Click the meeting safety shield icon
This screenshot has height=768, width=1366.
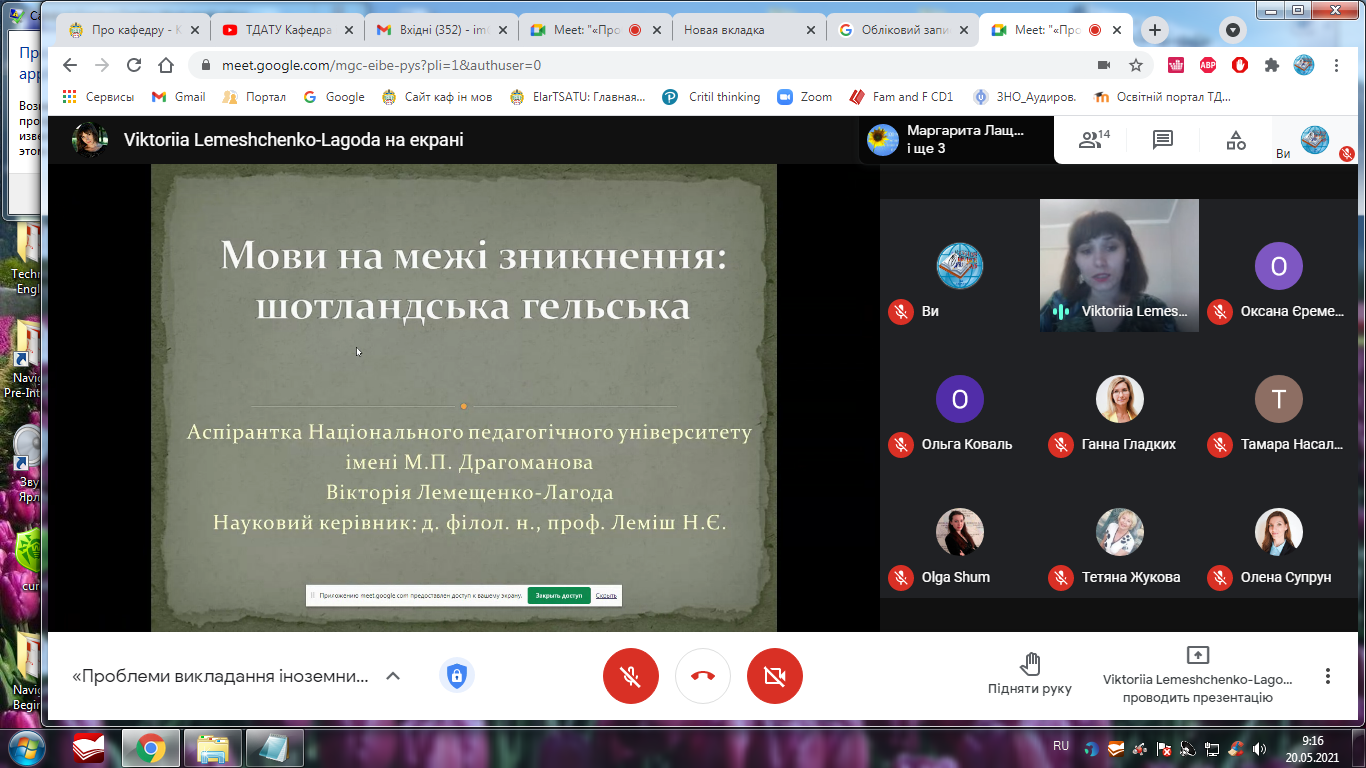[x=457, y=676]
